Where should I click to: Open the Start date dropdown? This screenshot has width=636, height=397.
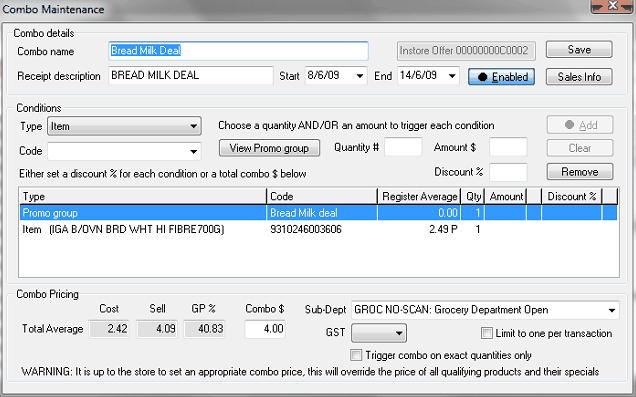coord(359,76)
